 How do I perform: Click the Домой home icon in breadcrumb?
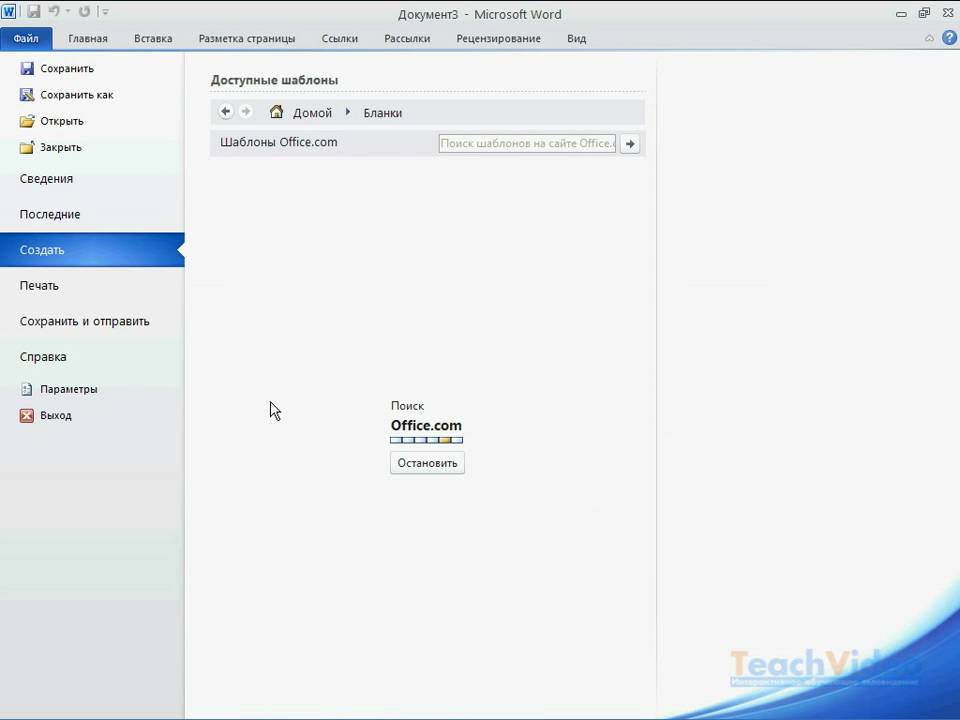(276, 111)
